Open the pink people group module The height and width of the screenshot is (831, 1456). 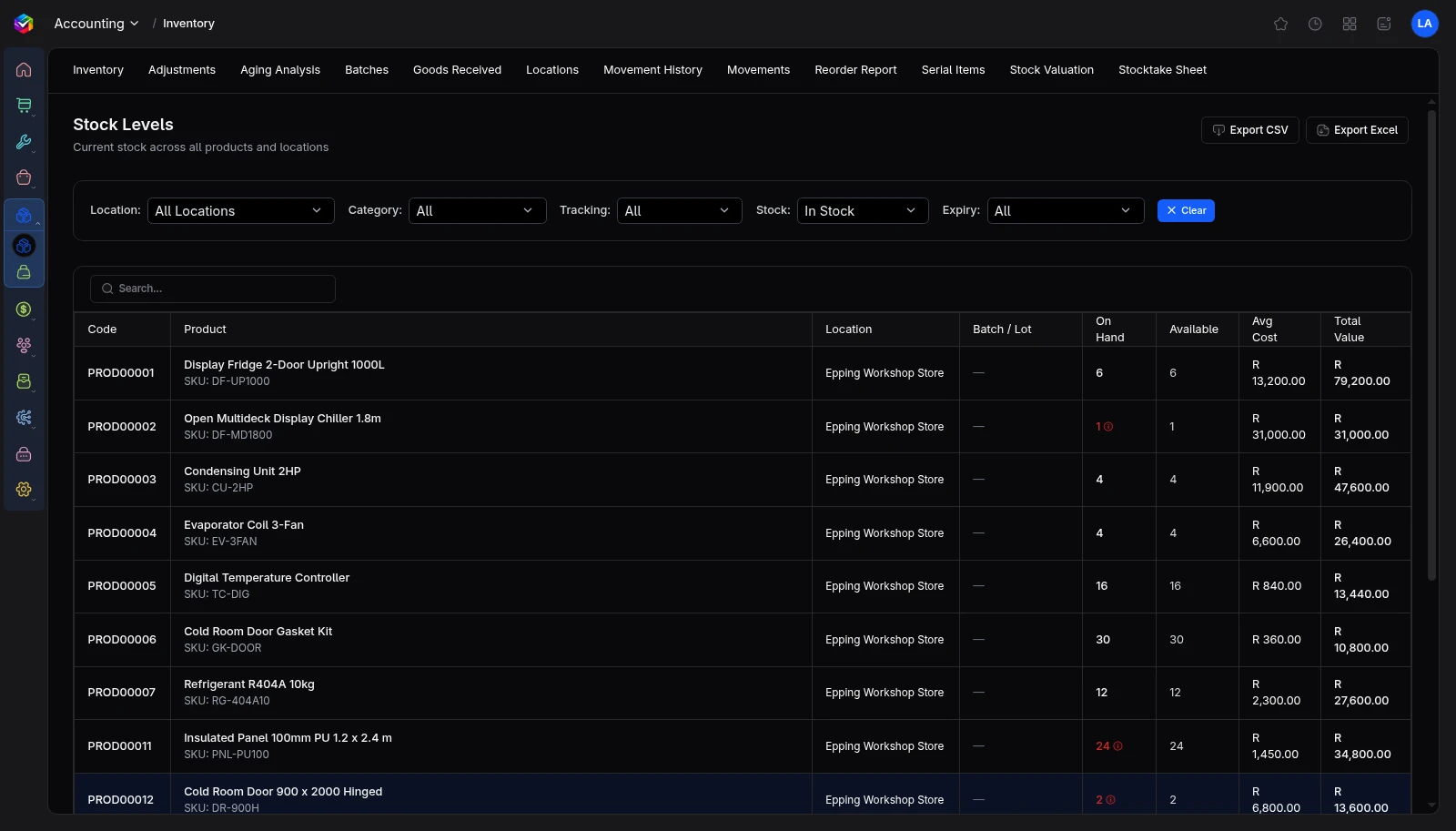[x=24, y=345]
